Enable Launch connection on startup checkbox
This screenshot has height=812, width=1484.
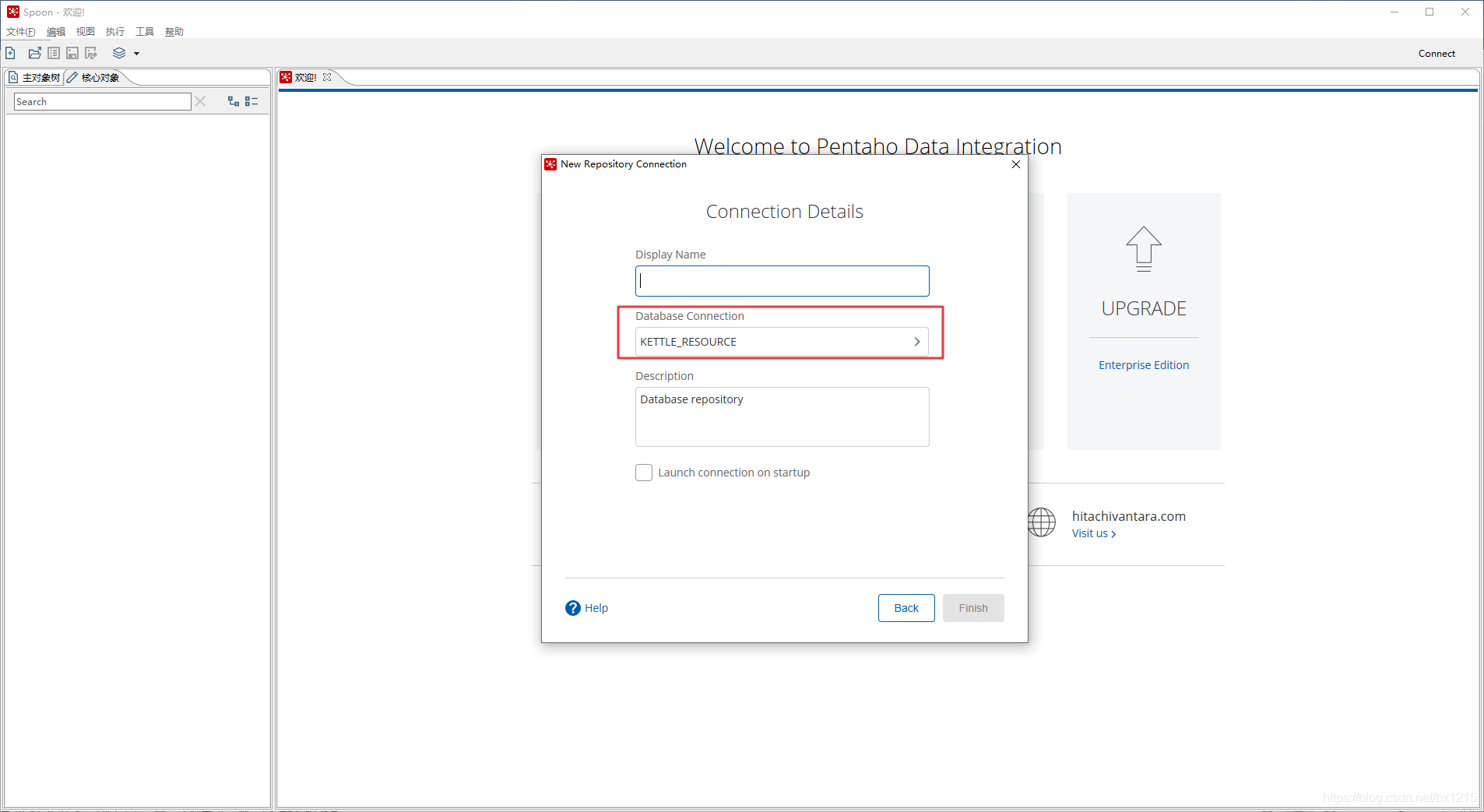[x=644, y=473]
